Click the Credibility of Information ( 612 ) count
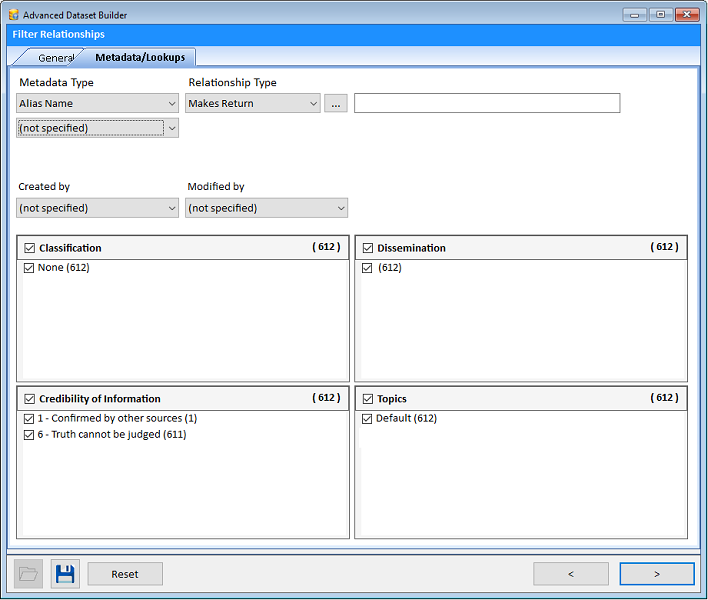 point(326,398)
